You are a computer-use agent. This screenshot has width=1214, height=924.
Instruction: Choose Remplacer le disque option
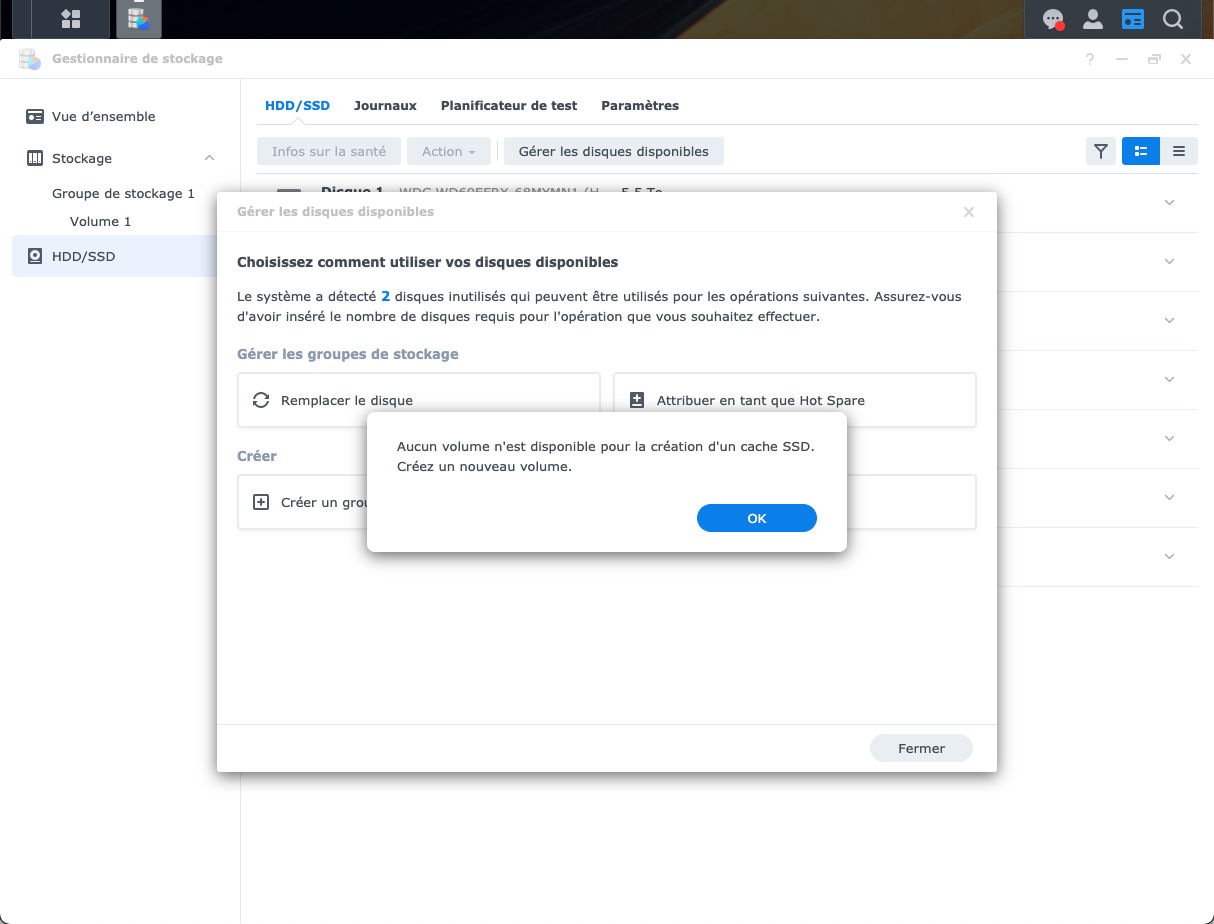point(419,400)
